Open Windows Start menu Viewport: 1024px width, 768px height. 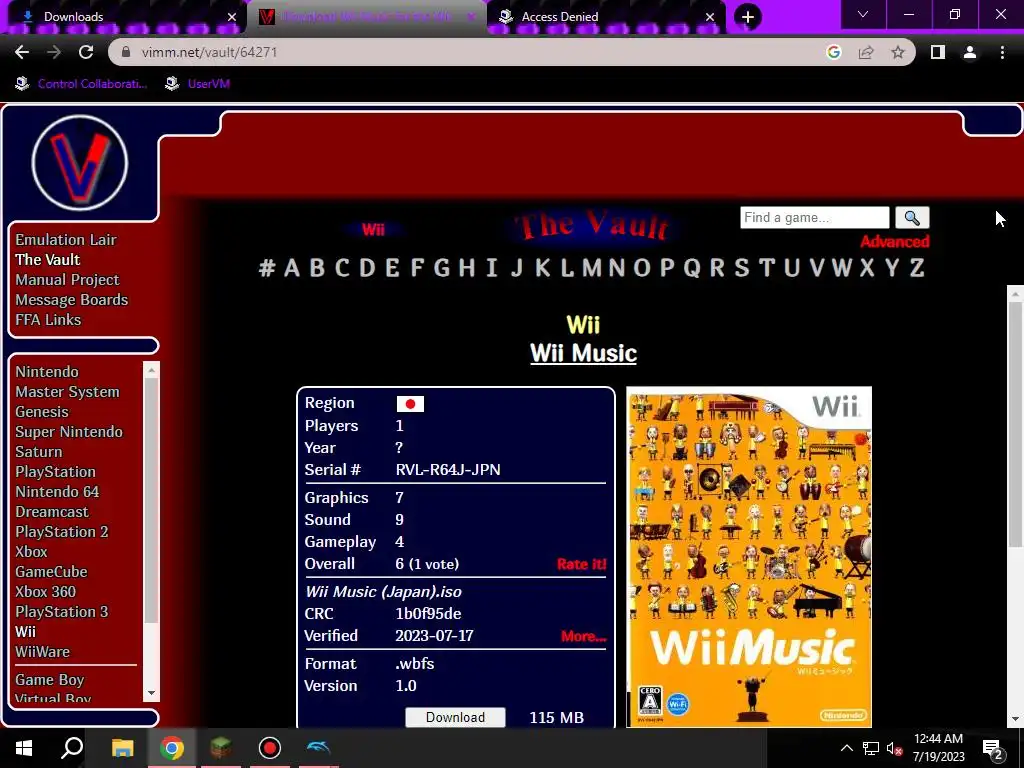(24, 748)
